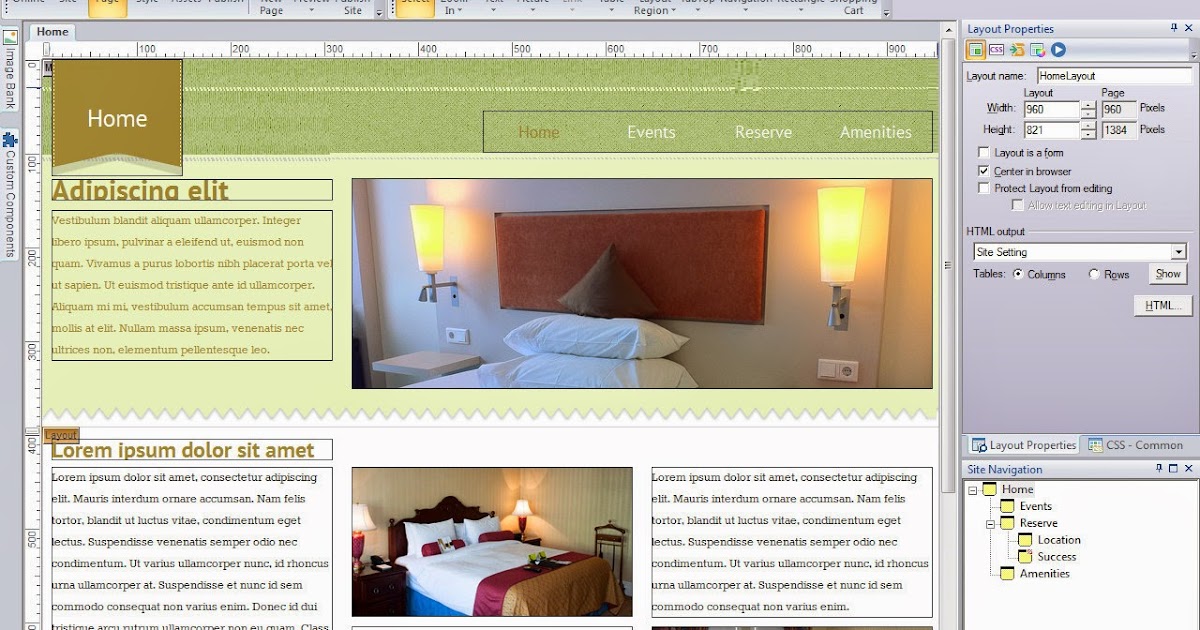Click the New Page toolbar button

pyautogui.click(x=271, y=8)
